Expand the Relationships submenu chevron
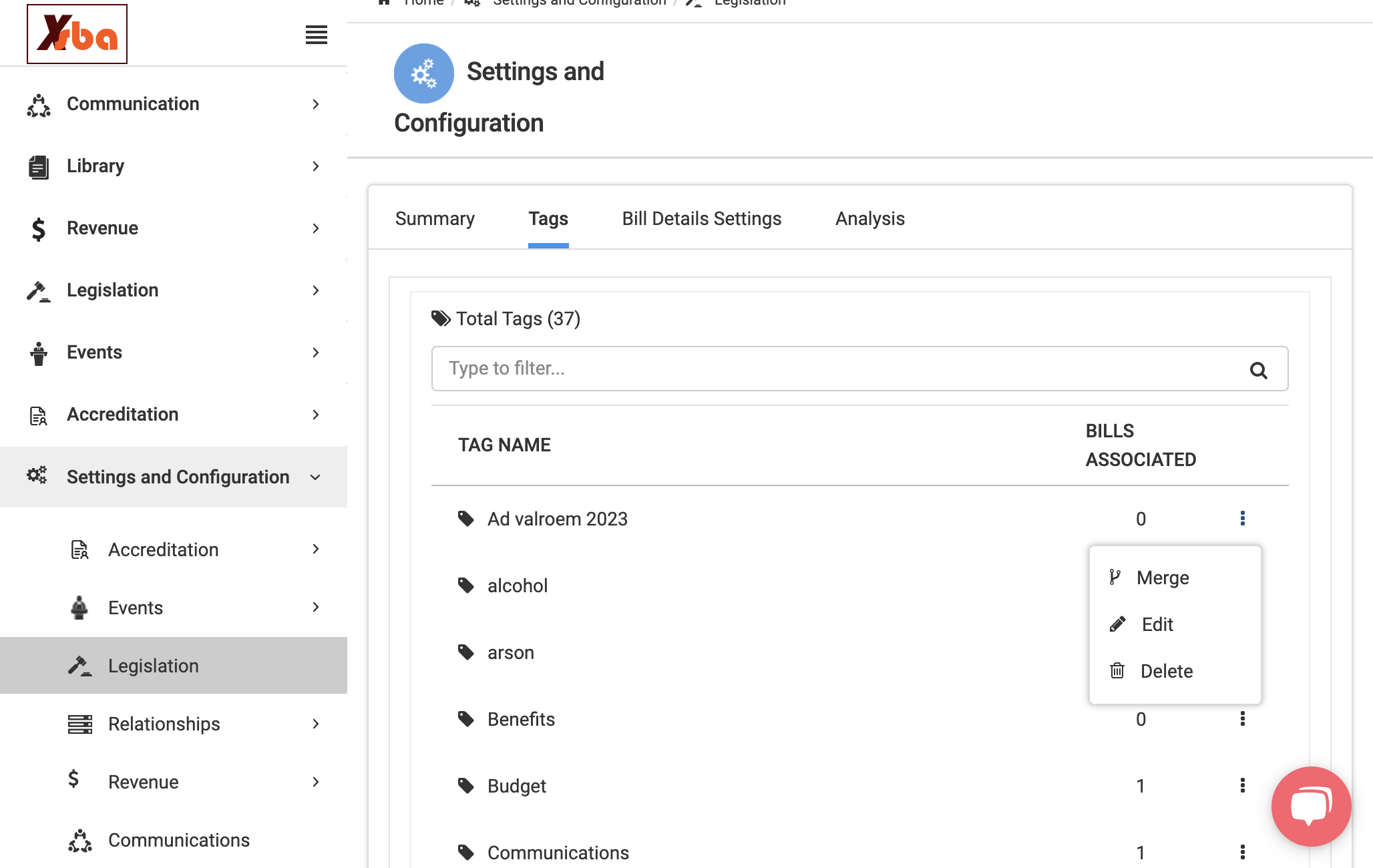The height and width of the screenshot is (868, 1373). 316,724
